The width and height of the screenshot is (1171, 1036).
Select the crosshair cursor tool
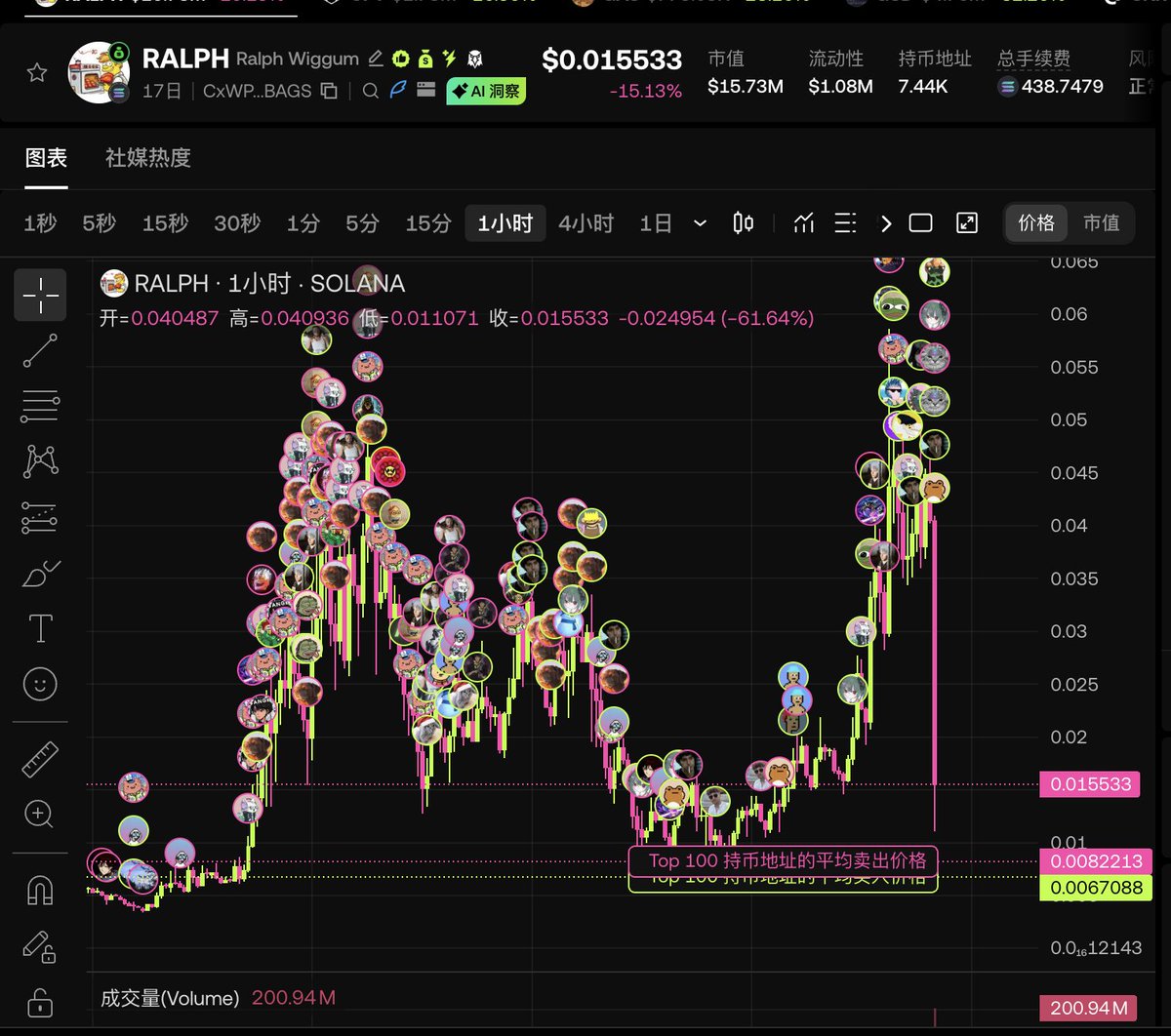point(40,295)
